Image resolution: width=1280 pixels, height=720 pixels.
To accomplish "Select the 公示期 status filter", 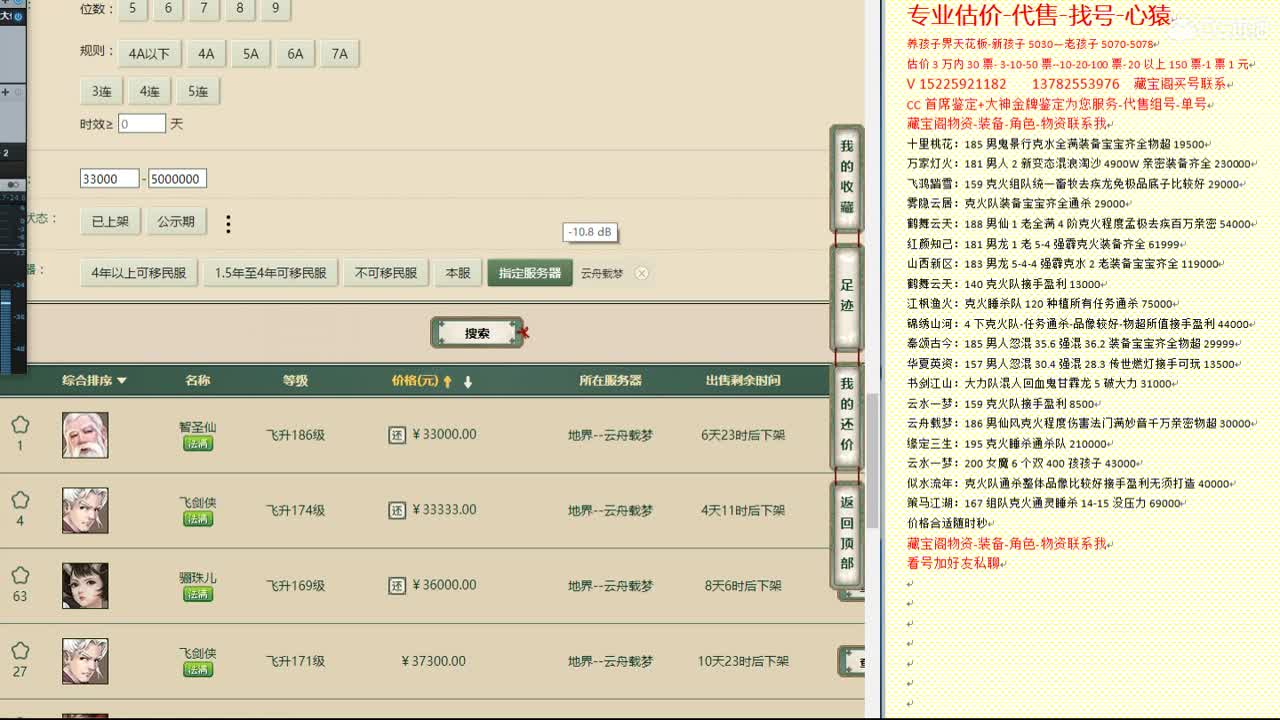I will point(176,221).
